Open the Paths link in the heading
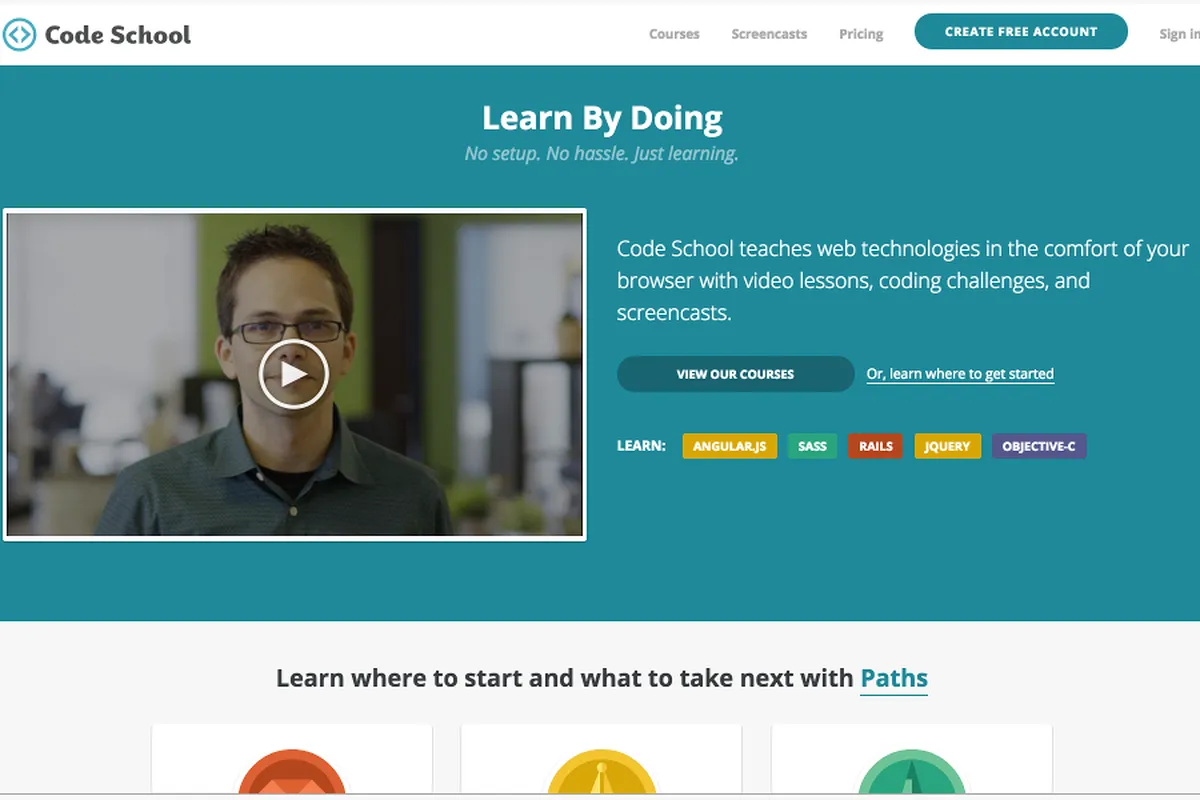Viewport: 1200px width, 800px height. click(894, 679)
